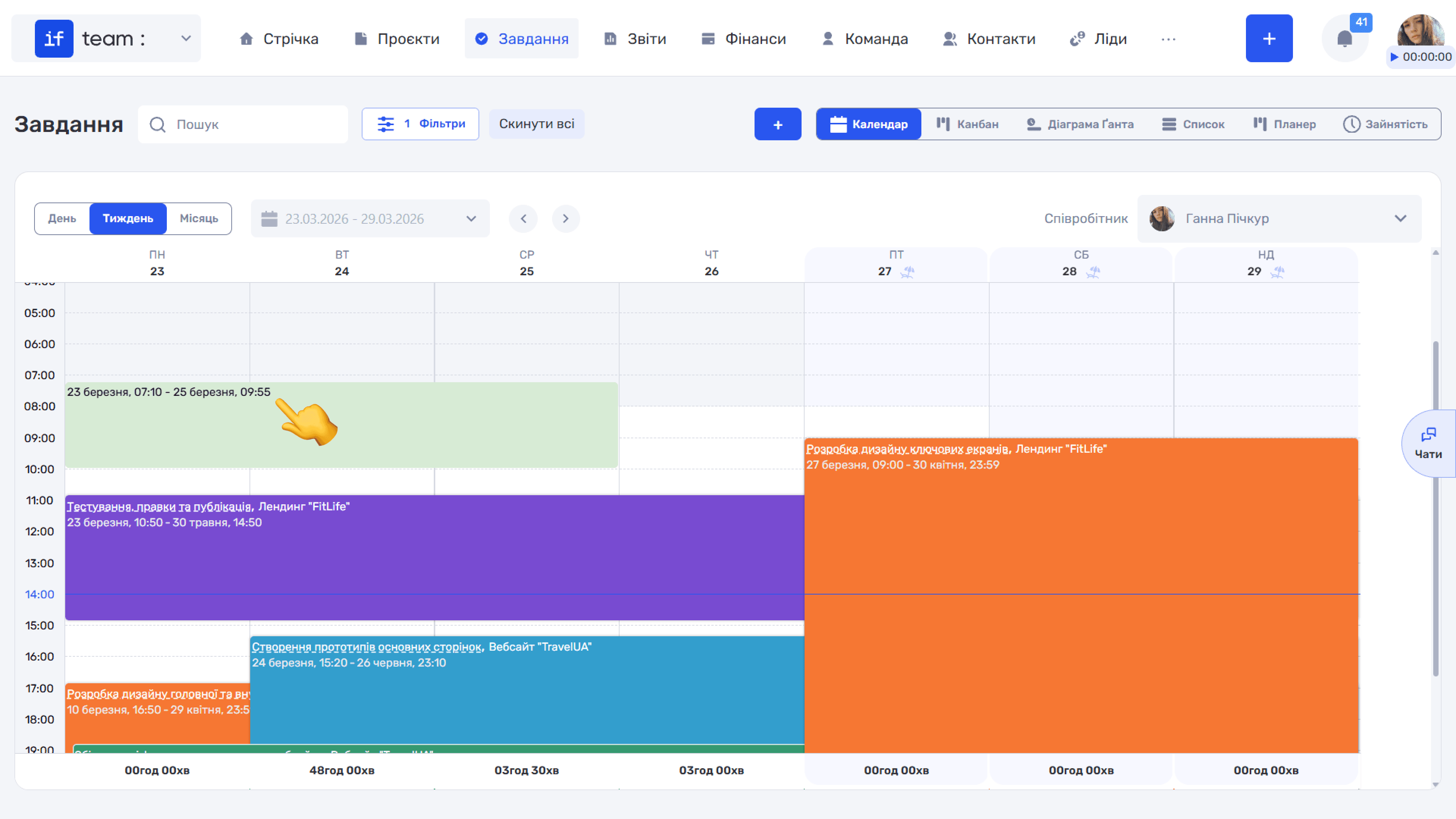Viewport: 1456px width, 819px height.
Task: Open Контакти in the main menu
Action: tap(989, 38)
